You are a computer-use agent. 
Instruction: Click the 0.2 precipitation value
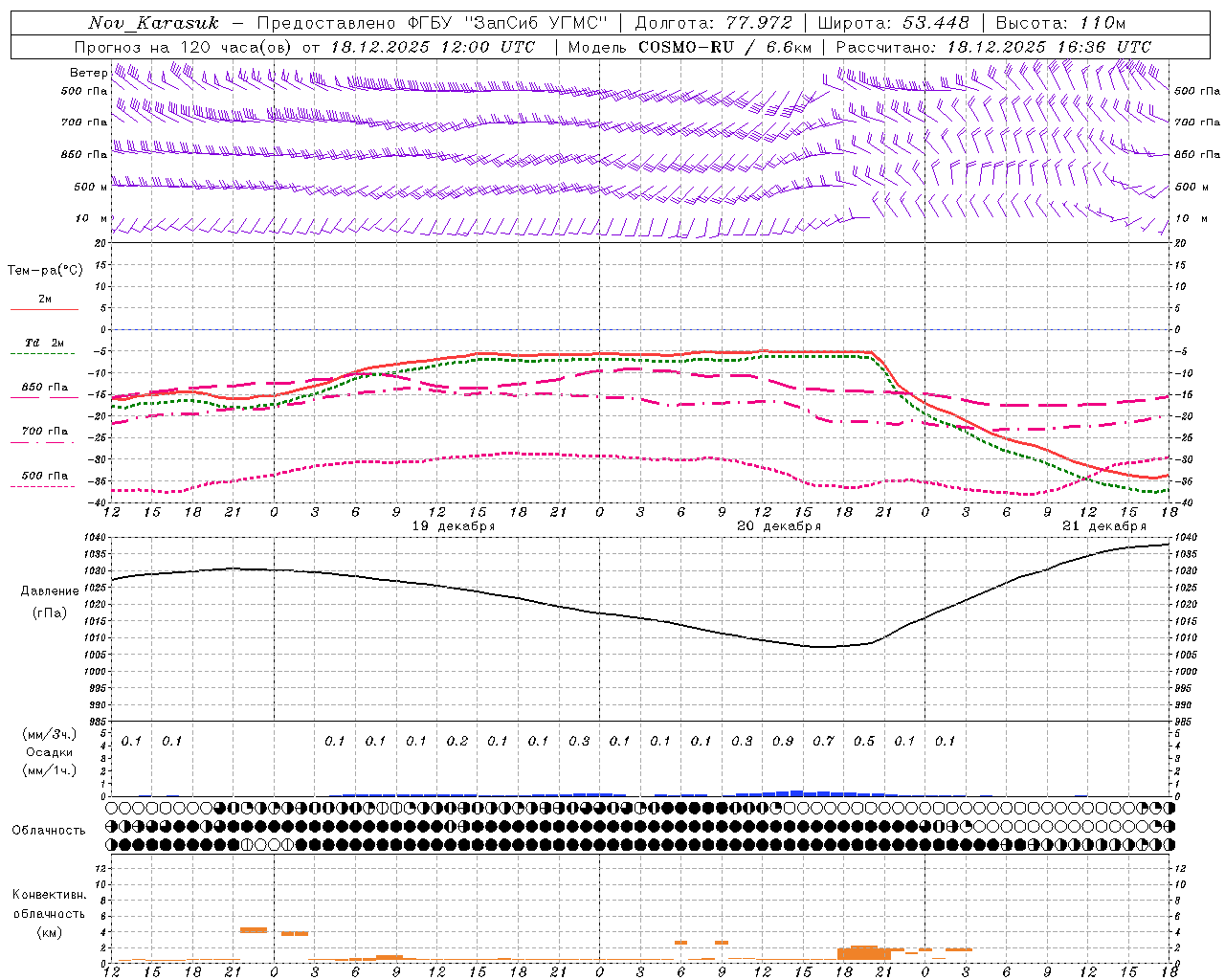pyautogui.click(x=457, y=742)
